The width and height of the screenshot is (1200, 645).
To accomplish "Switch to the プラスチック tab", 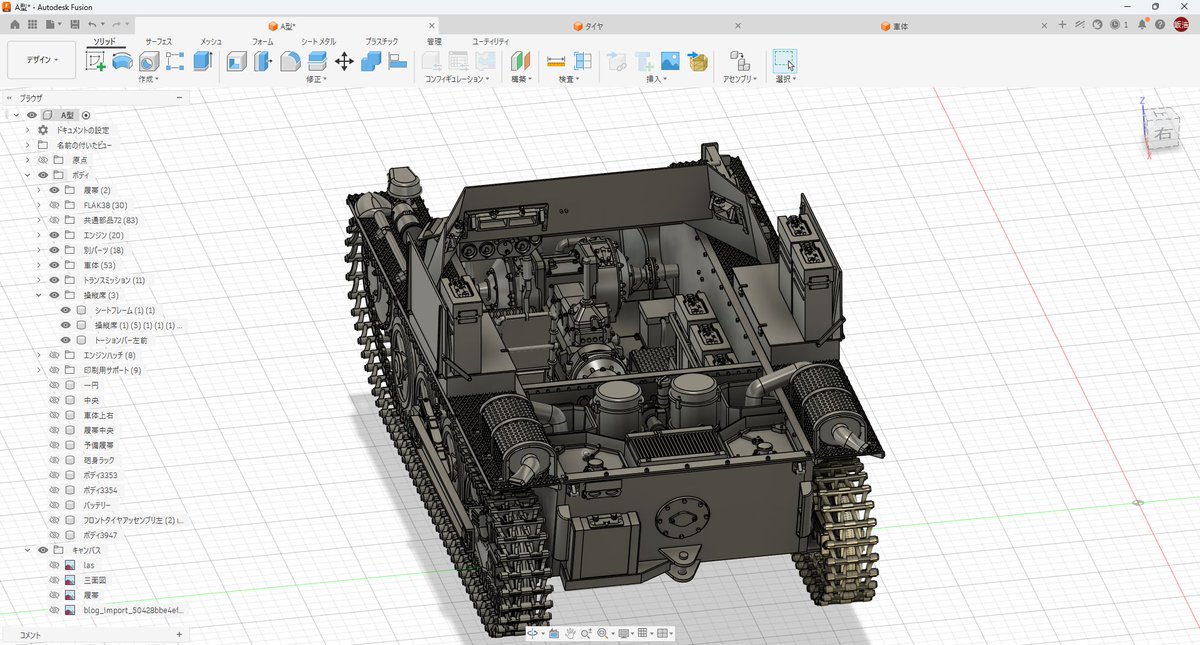I will pos(382,41).
